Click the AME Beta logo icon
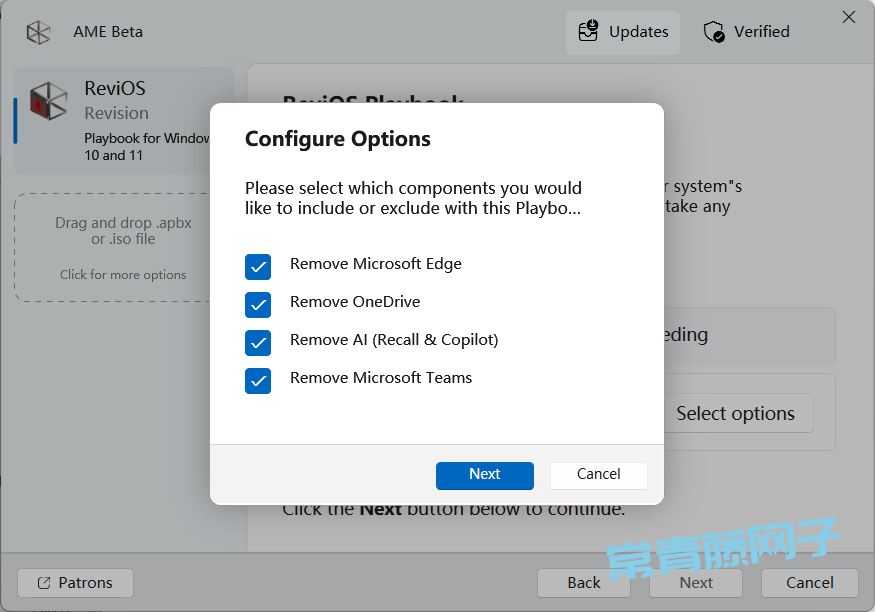 pos(38,32)
